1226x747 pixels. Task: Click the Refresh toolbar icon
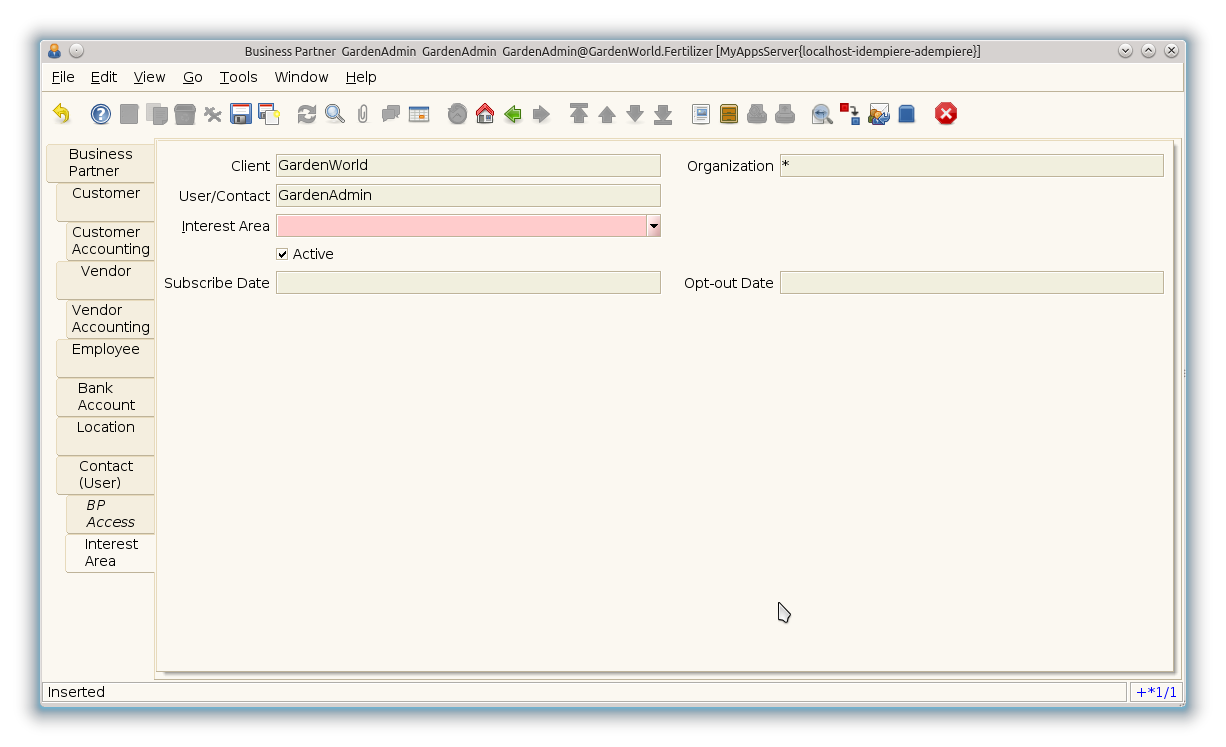coord(307,114)
